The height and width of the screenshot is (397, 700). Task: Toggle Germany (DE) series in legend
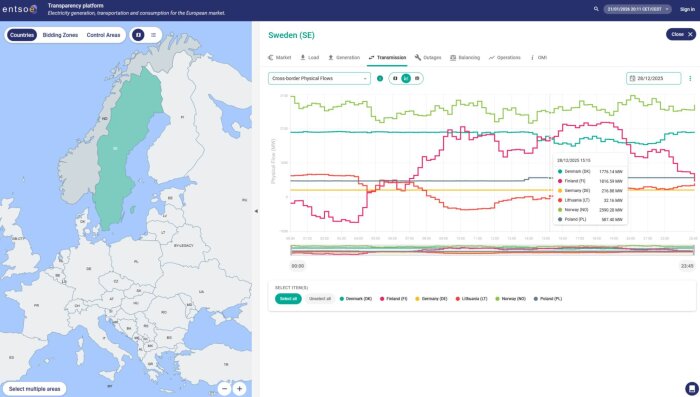[431, 299]
